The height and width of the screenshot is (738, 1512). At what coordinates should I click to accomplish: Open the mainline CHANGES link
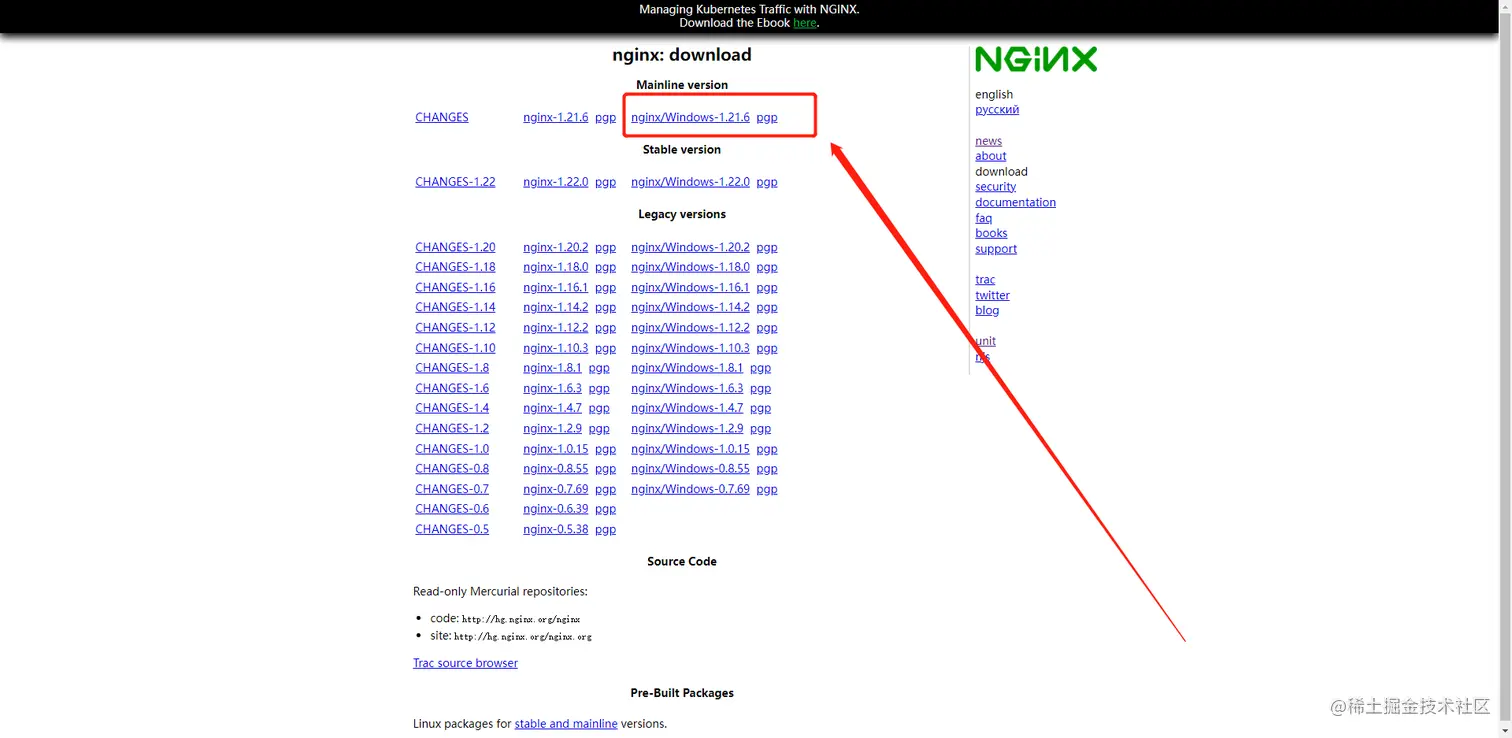tap(442, 117)
